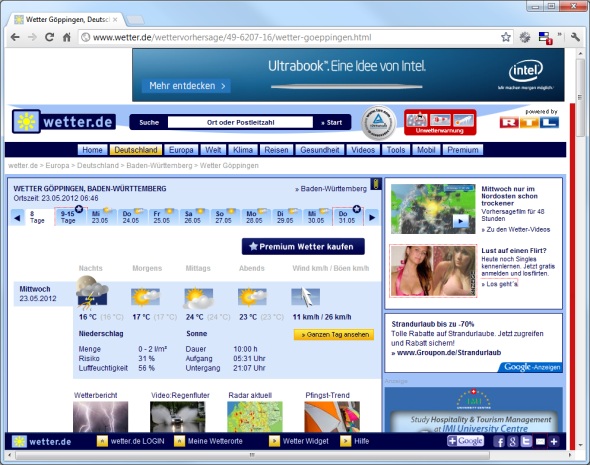The image size is (590, 465).
Task: Click the horizontal scrollbar at bottom
Action: pos(252,455)
